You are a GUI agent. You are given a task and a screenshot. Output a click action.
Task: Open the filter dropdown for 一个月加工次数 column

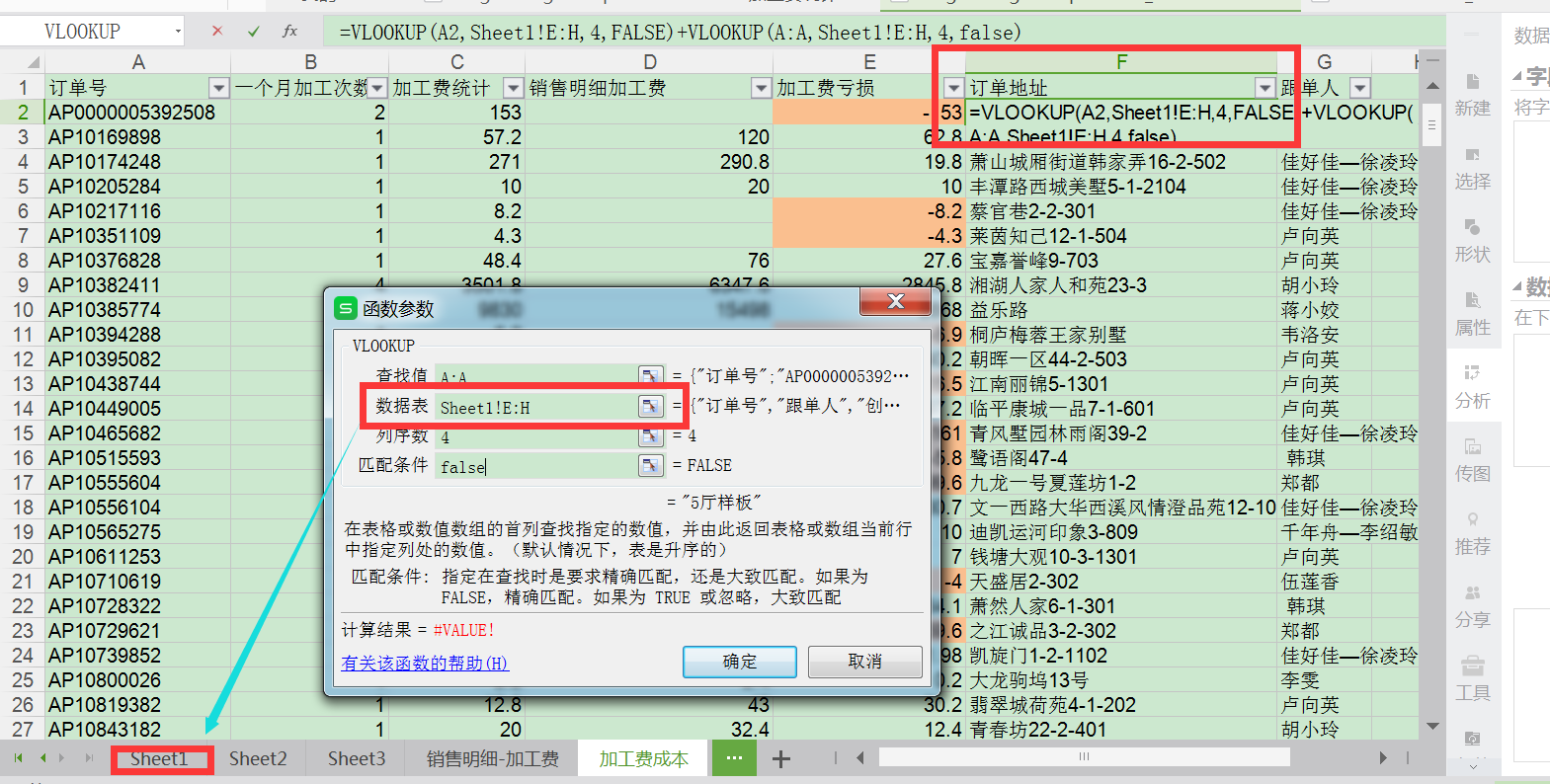pos(377,88)
